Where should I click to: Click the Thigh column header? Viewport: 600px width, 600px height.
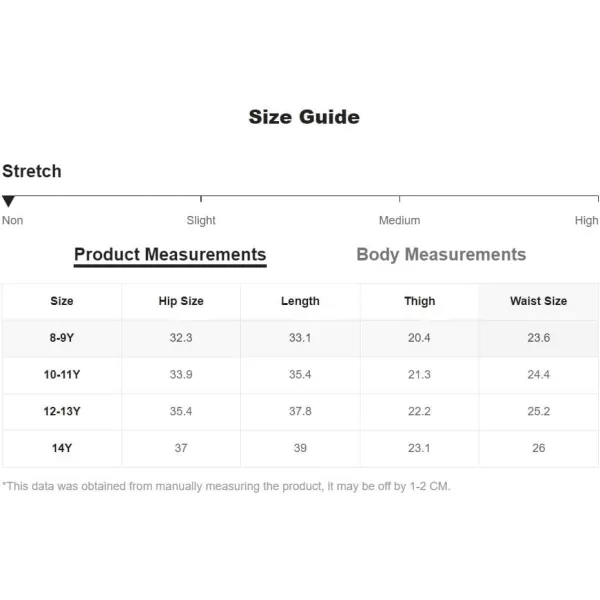(419, 302)
